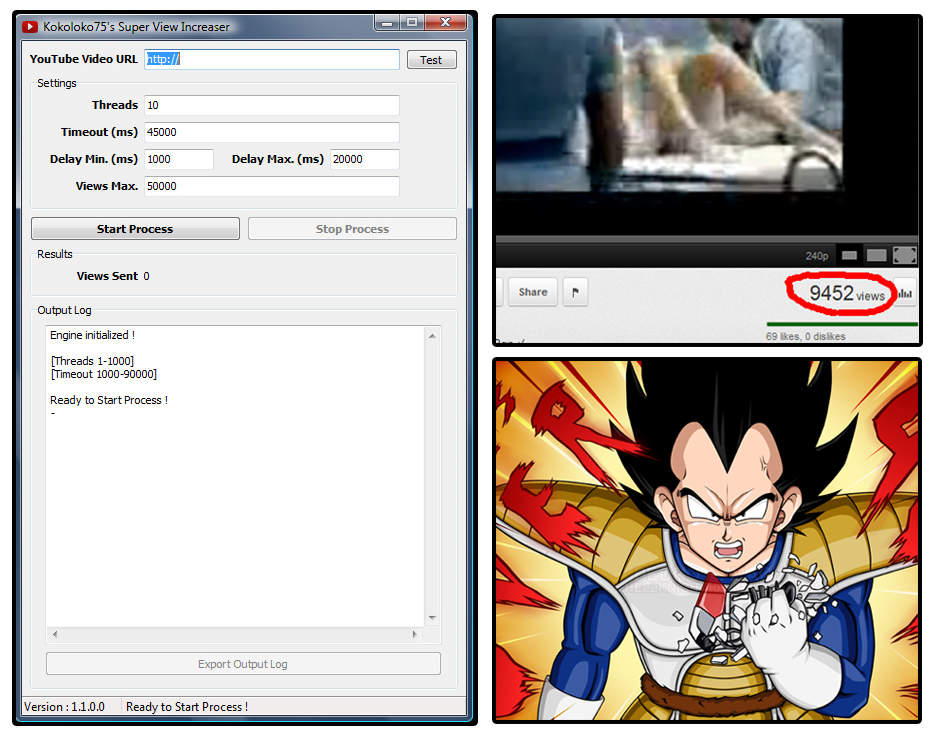Focus the Delay Max. (ms) field
This screenshot has width=940, height=740.
(364, 159)
